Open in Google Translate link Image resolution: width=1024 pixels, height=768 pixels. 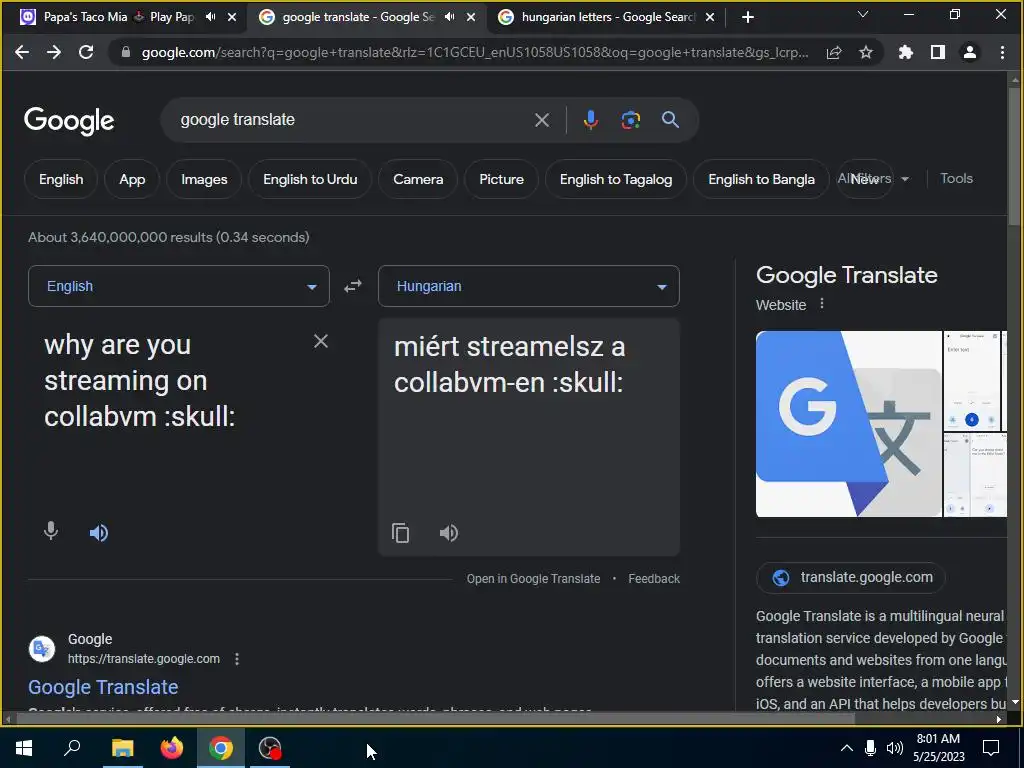click(533, 579)
